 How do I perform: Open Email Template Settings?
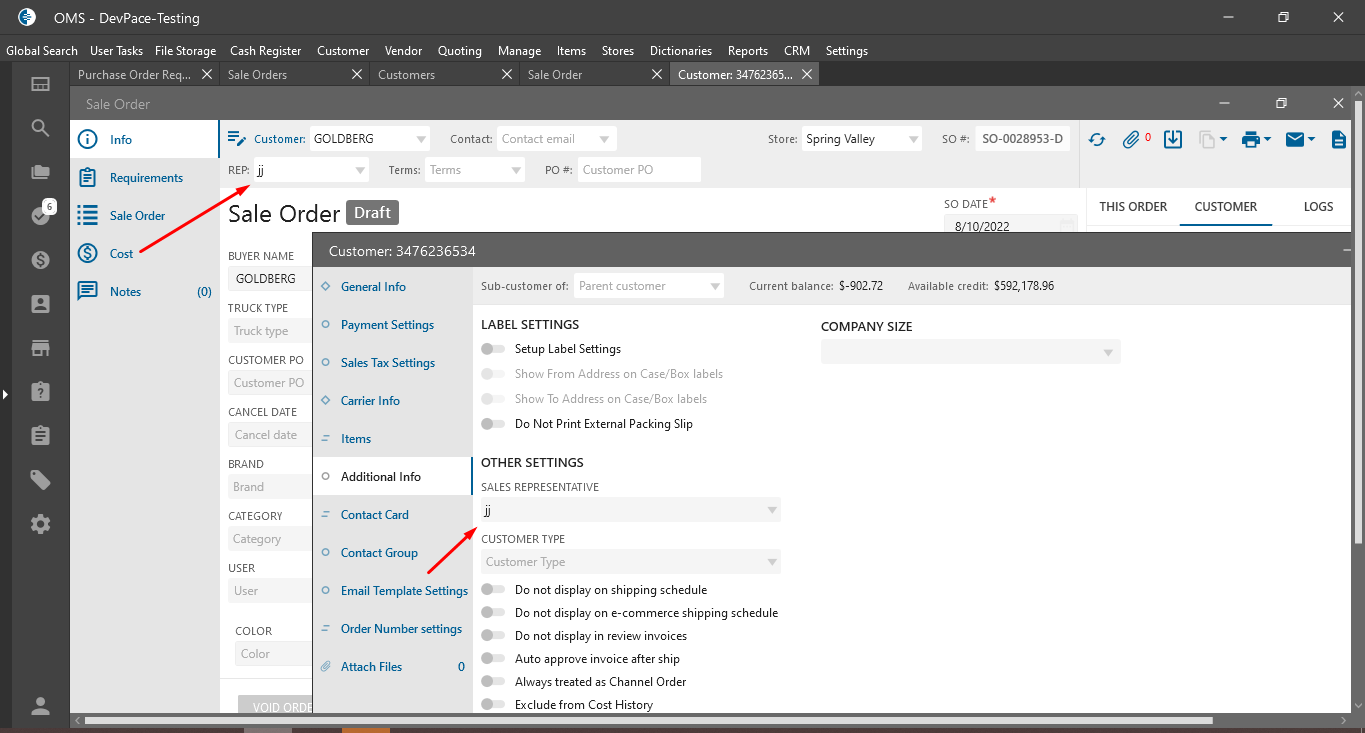pyautogui.click(x=404, y=591)
